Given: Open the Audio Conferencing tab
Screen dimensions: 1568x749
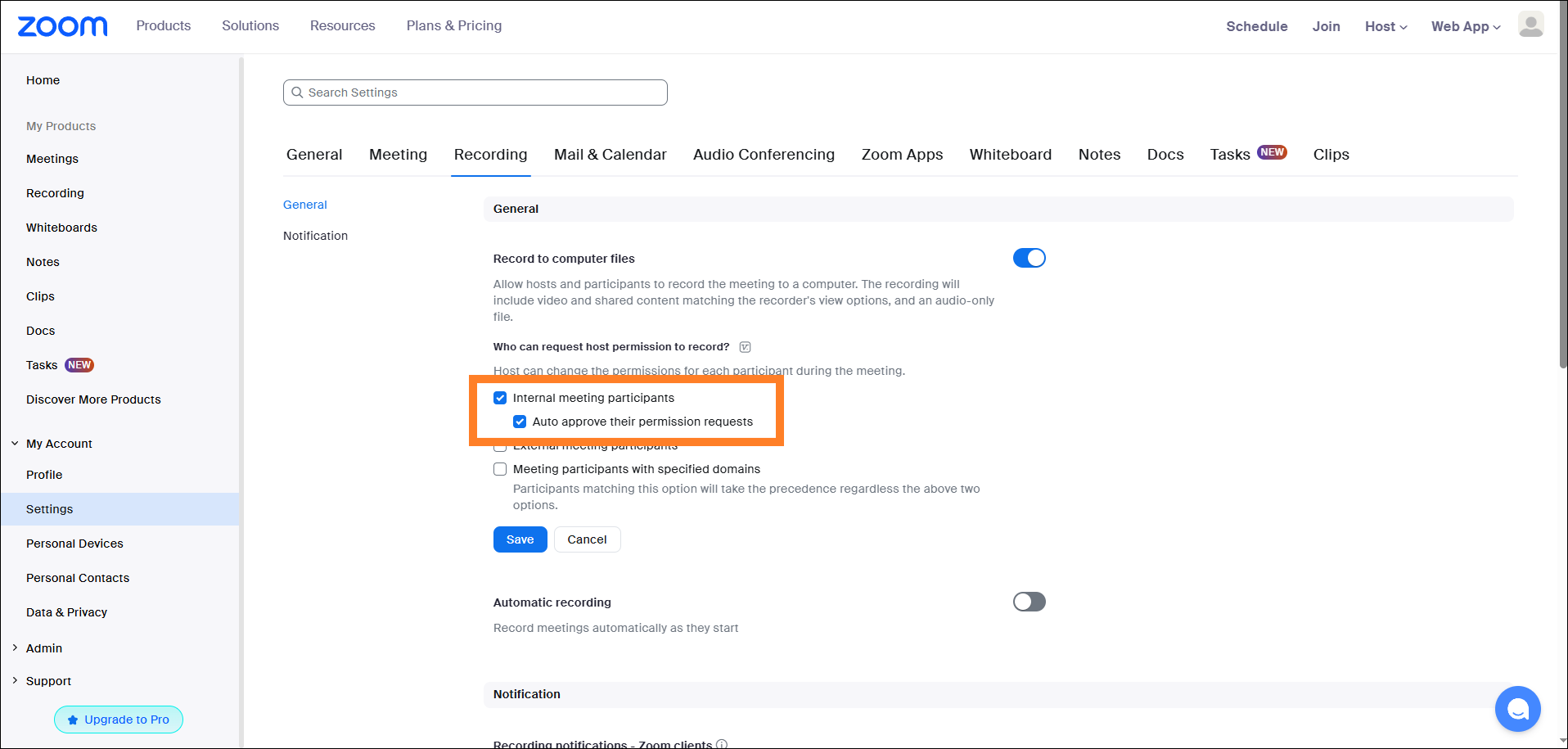Looking at the screenshot, I should click(764, 155).
